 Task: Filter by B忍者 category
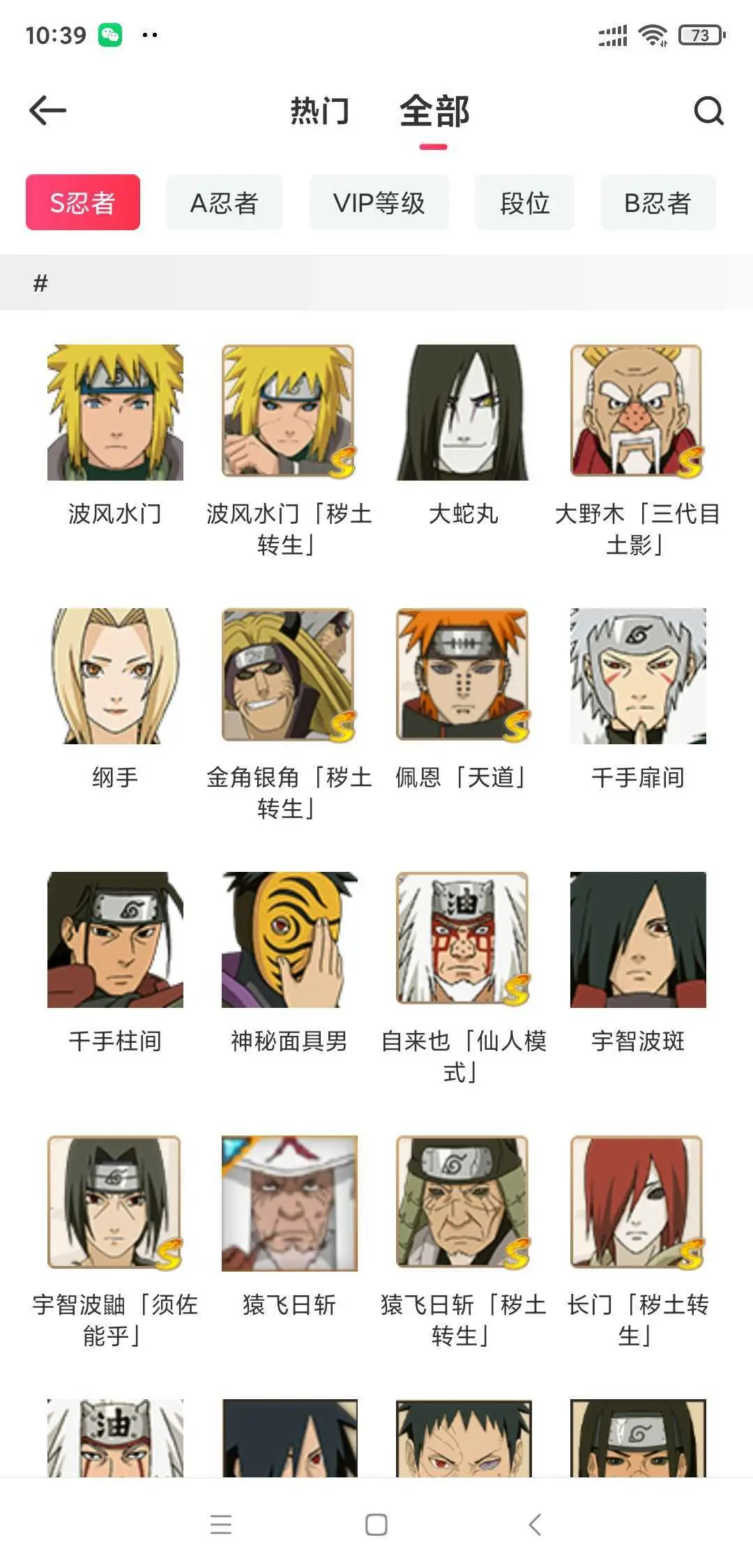658,202
